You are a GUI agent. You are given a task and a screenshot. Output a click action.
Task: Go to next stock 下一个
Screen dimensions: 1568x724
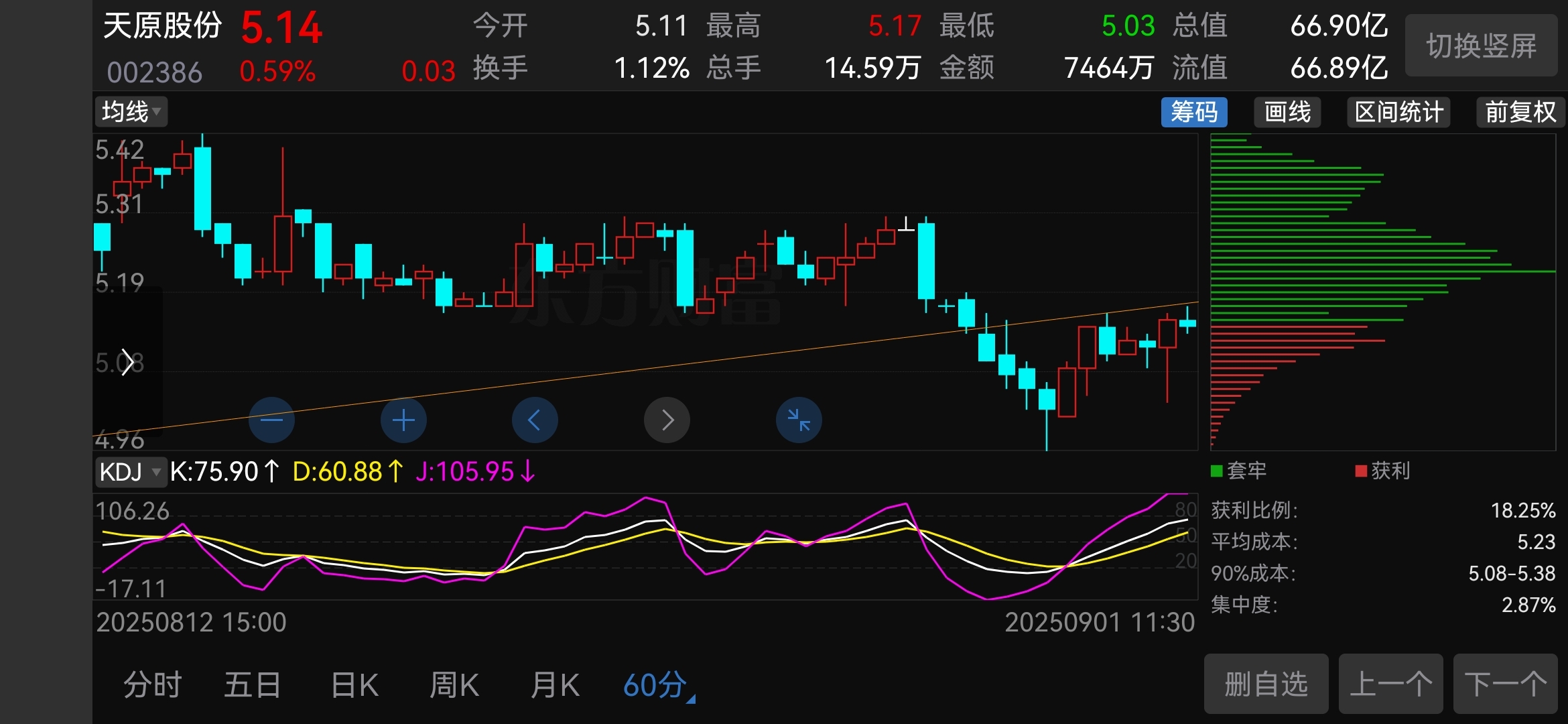1505,684
